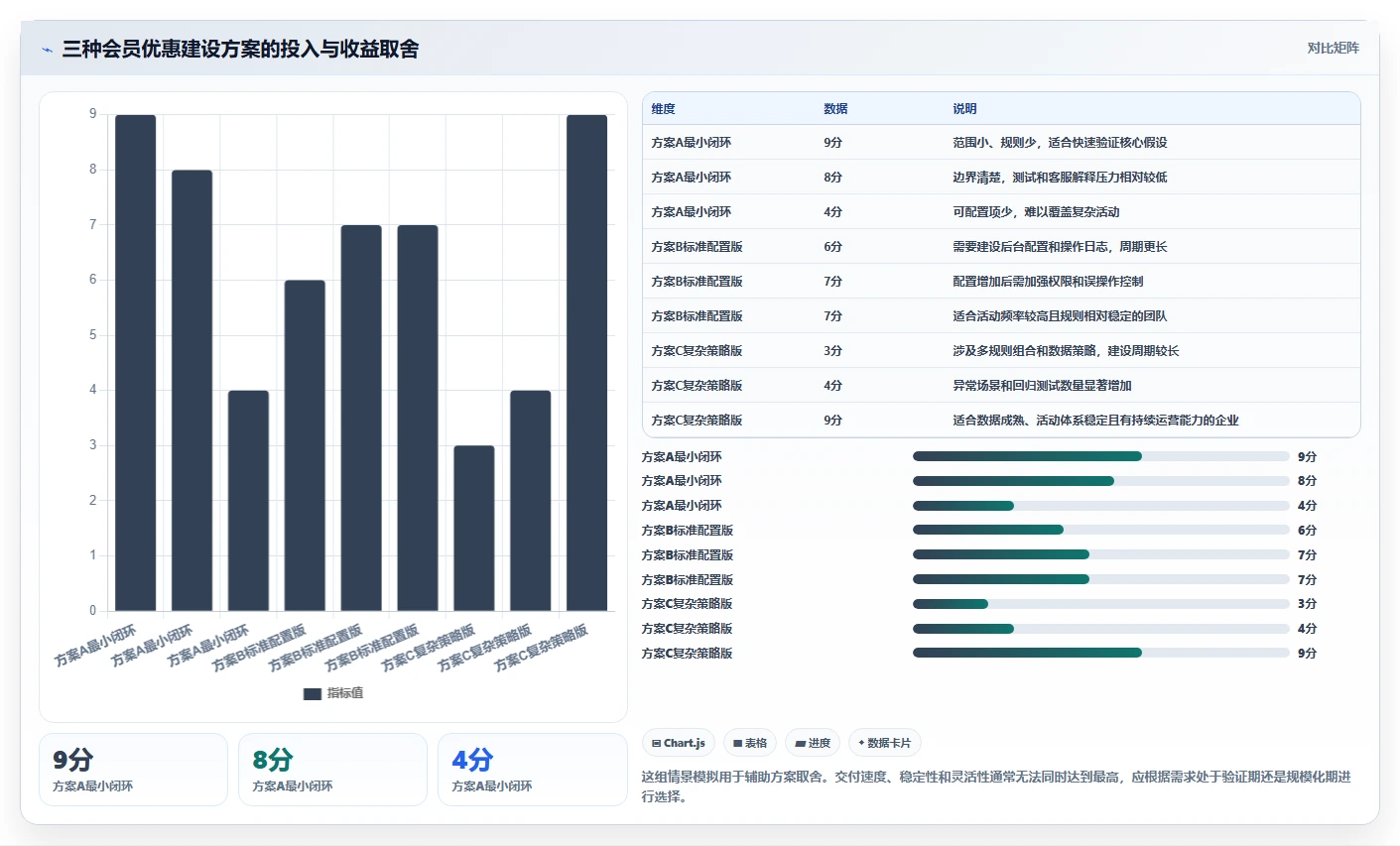Click the 方案A chart bar with value 9
The image size is (1400, 846).
(x=136, y=363)
